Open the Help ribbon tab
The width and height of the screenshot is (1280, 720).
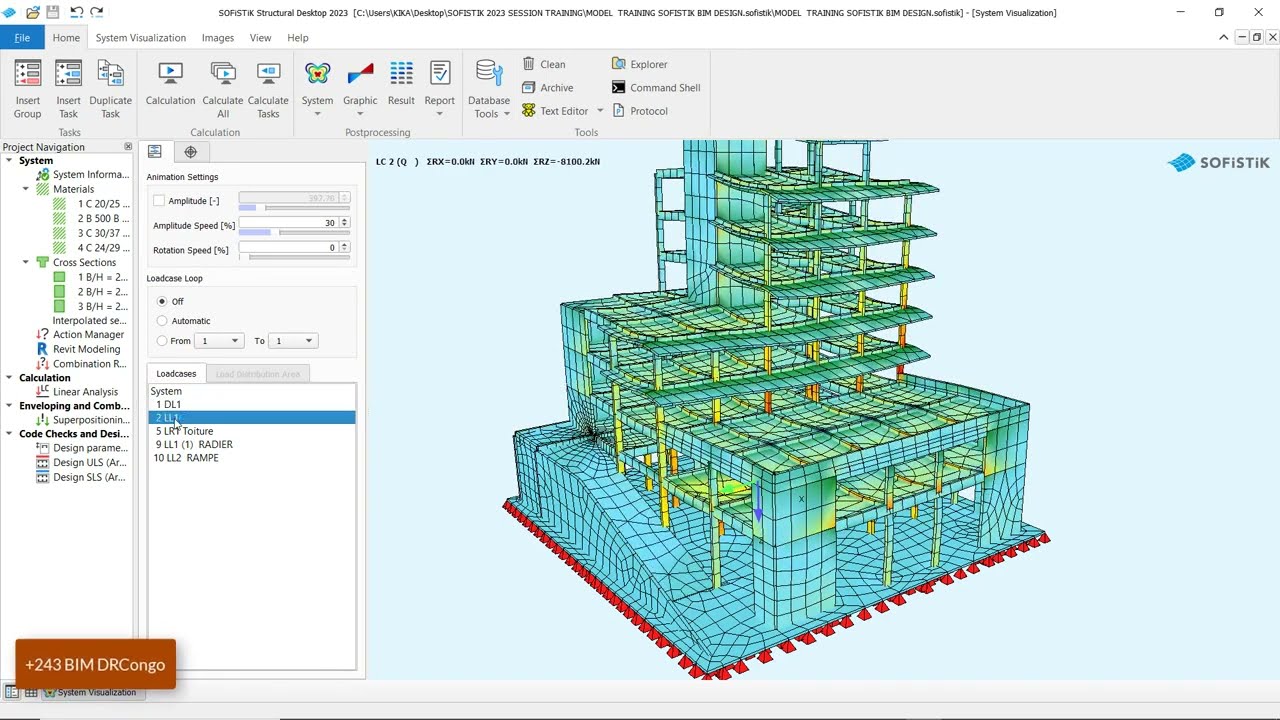(x=298, y=37)
